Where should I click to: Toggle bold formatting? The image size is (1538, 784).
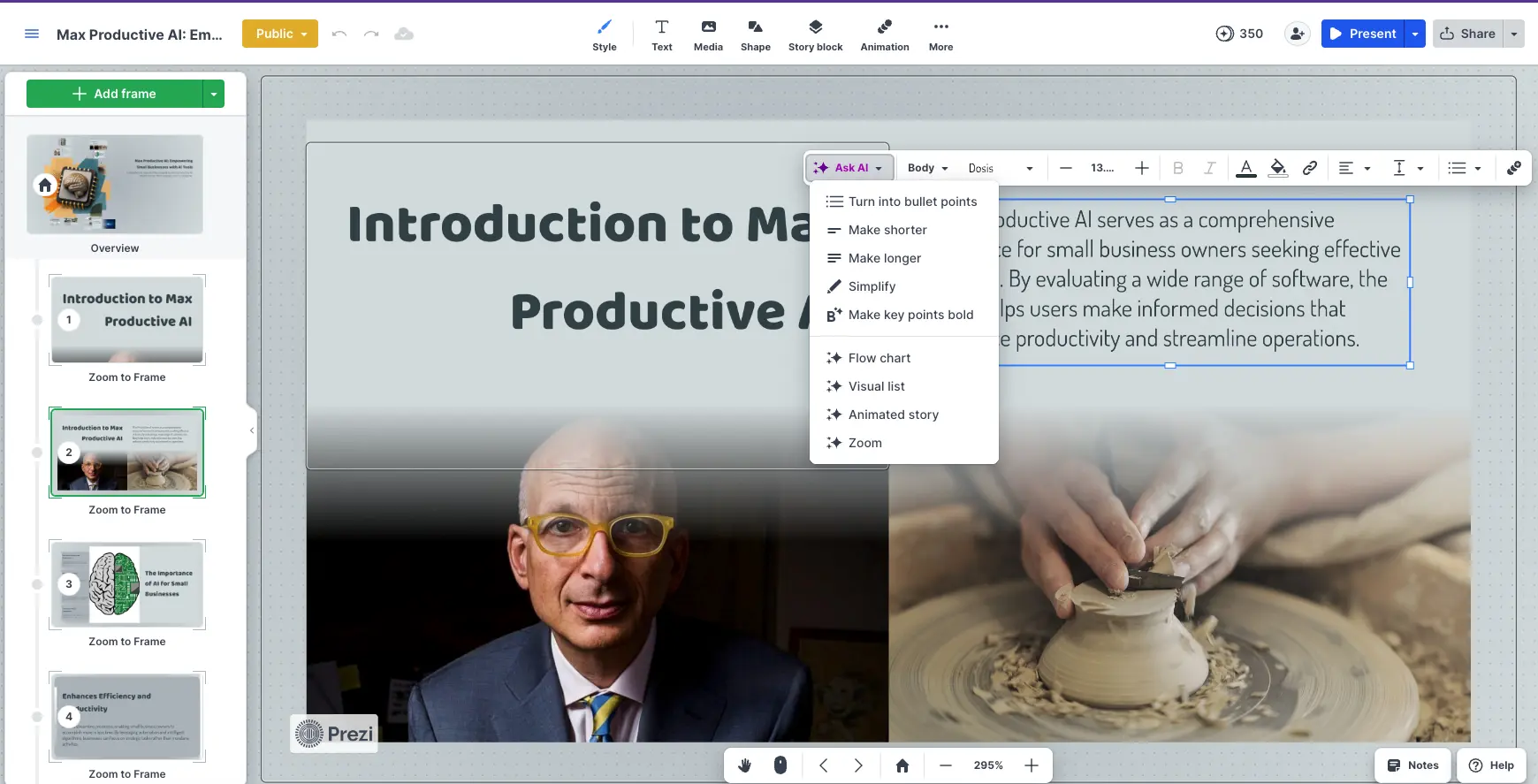1177,168
